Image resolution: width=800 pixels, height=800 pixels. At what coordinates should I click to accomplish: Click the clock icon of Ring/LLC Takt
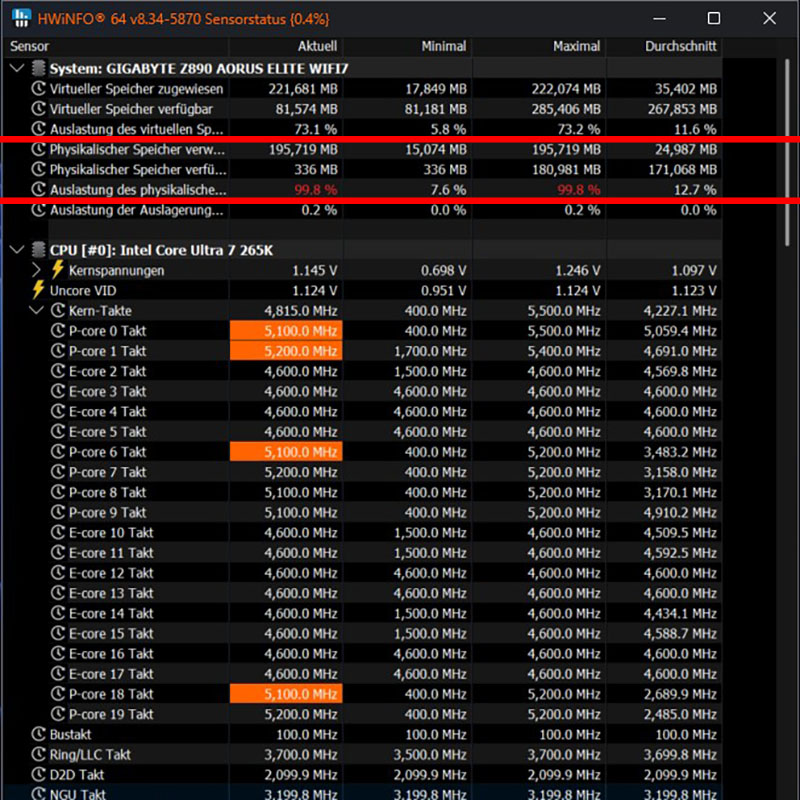coord(38,754)
